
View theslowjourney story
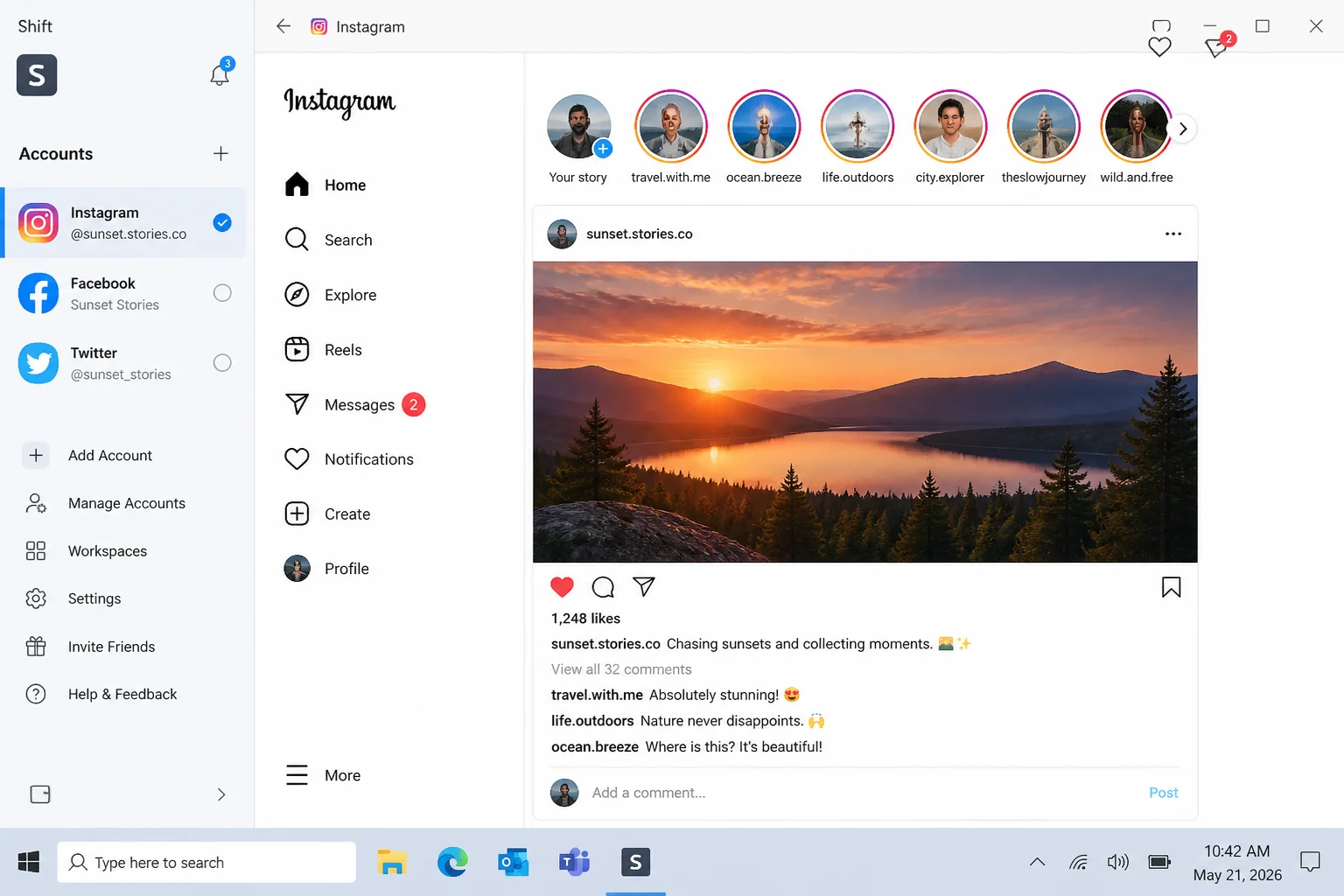1044,128
